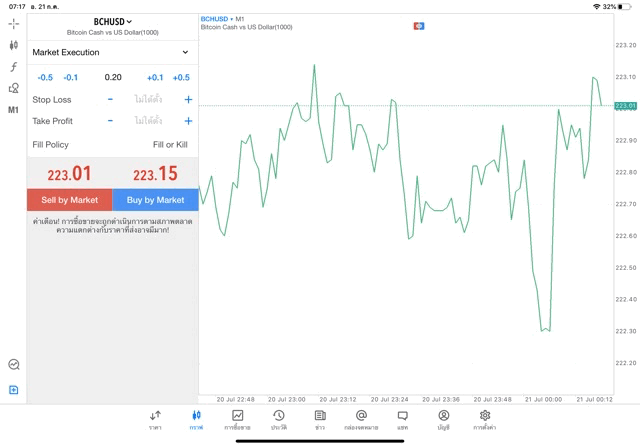Decrease Take Profit with minus button
Screen dimensions: 640x447
click(x=110, y=121)
